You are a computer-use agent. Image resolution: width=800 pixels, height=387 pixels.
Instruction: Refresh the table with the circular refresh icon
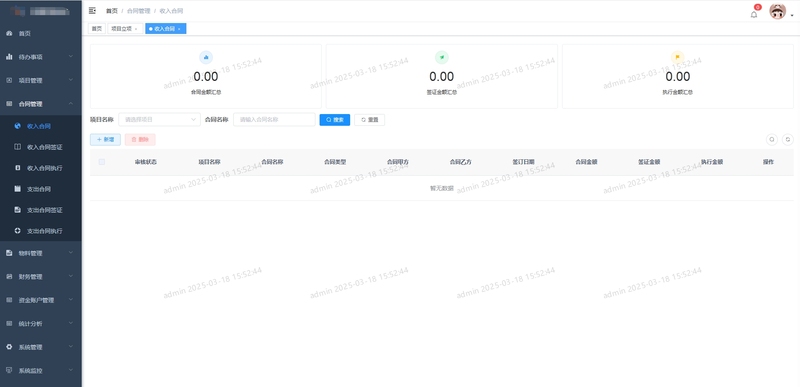[x=788, y=139]
